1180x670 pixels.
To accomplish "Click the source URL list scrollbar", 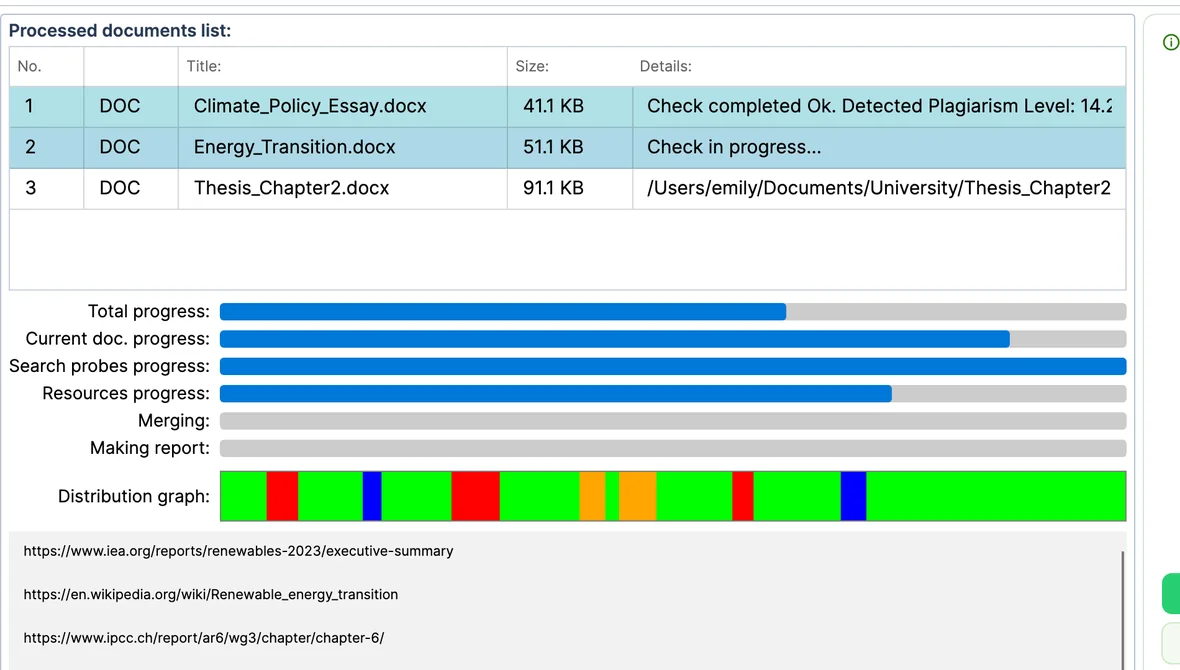I will 1122,610.
